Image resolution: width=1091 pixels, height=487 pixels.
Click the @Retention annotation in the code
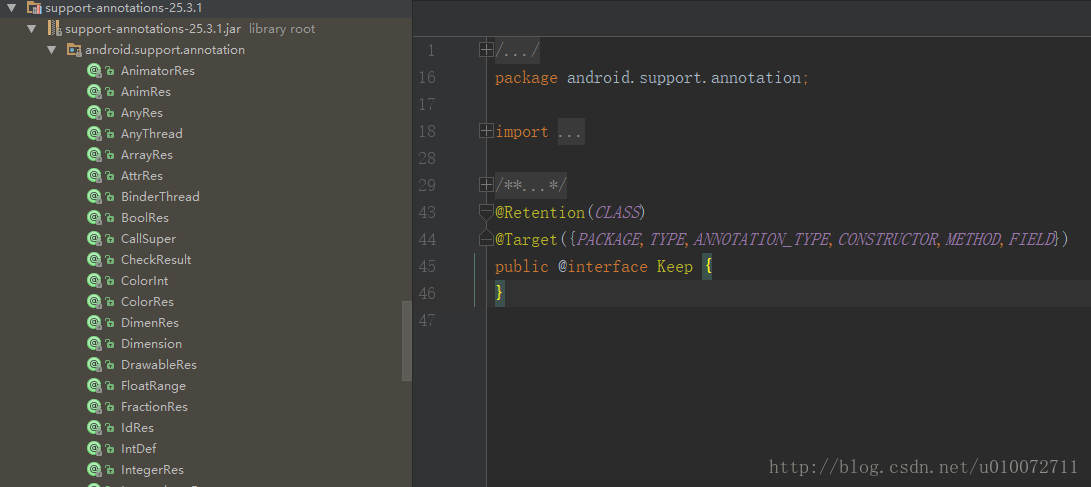541,212
